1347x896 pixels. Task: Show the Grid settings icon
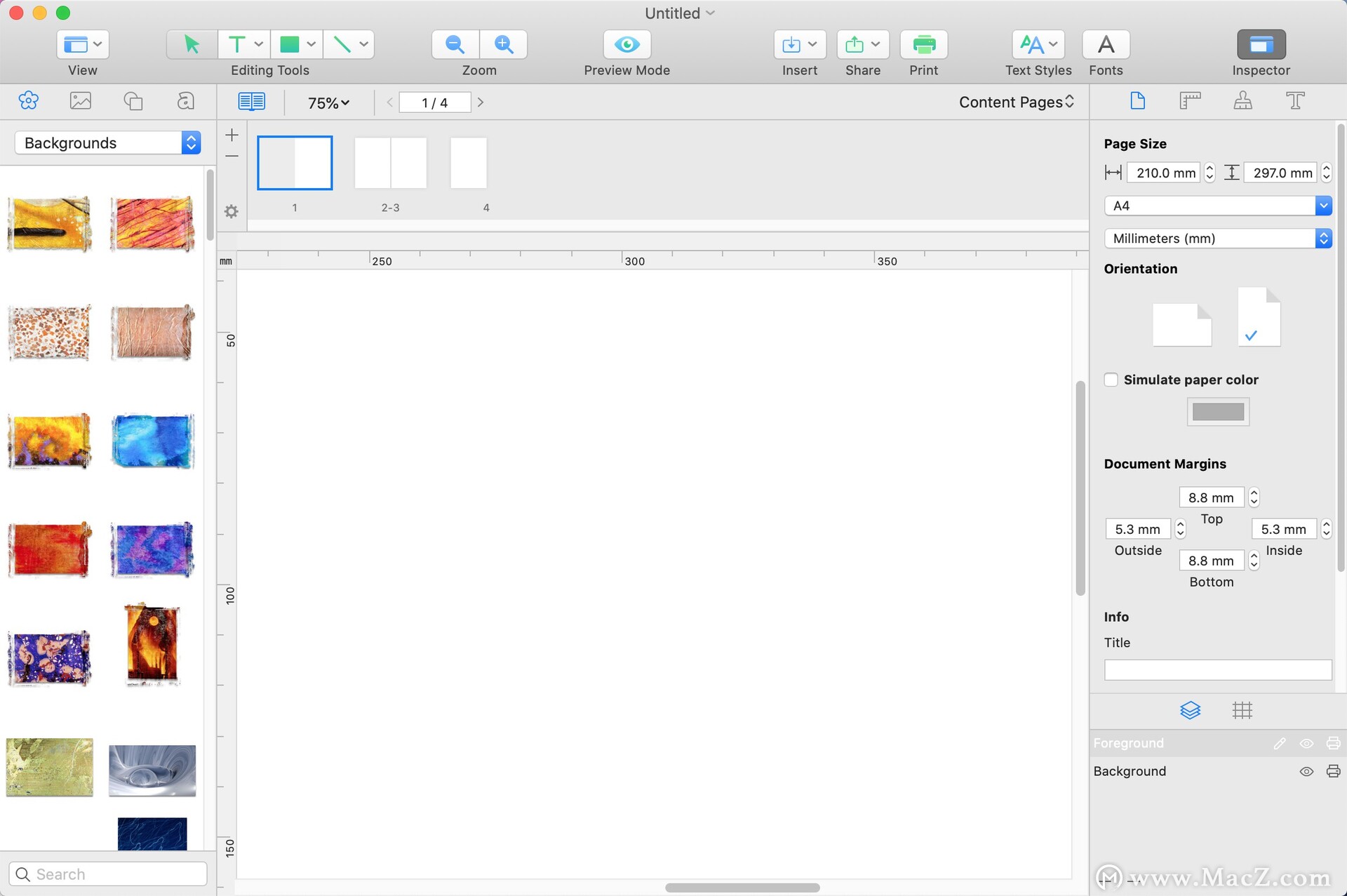click(1242, 710)
